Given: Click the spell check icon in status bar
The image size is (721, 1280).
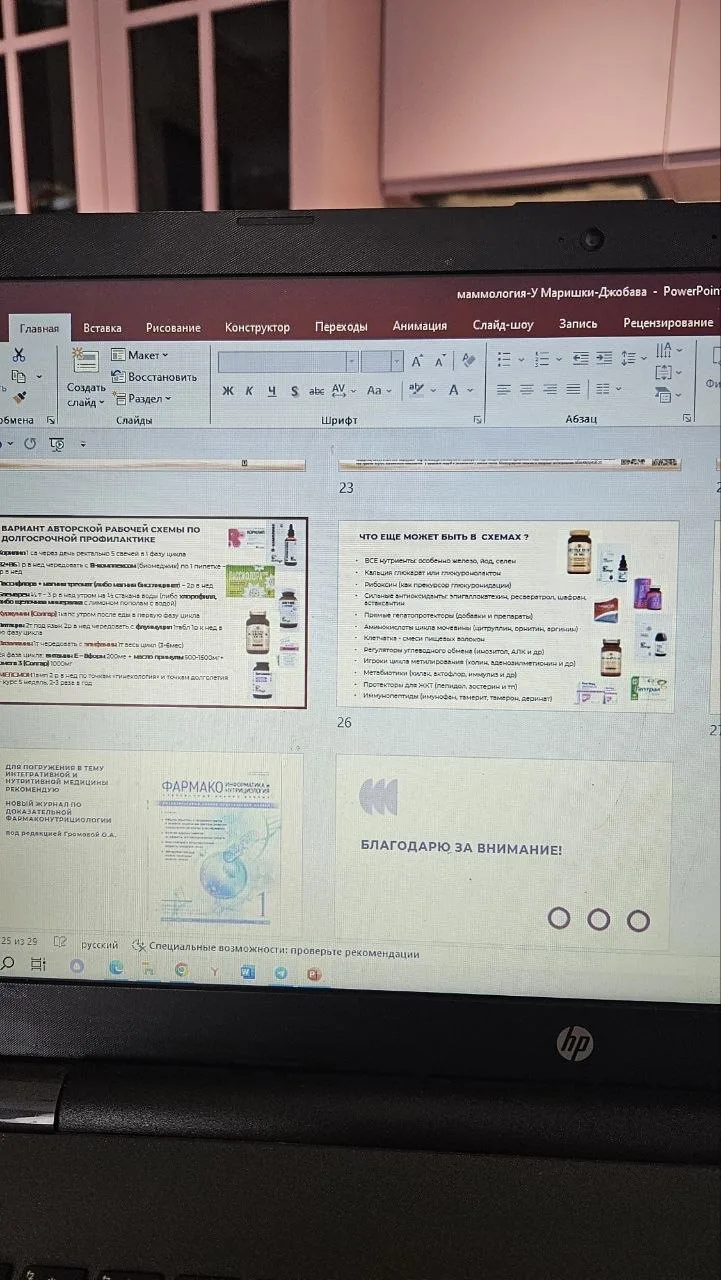Looking at the screenshot, I should pos(60,942).
